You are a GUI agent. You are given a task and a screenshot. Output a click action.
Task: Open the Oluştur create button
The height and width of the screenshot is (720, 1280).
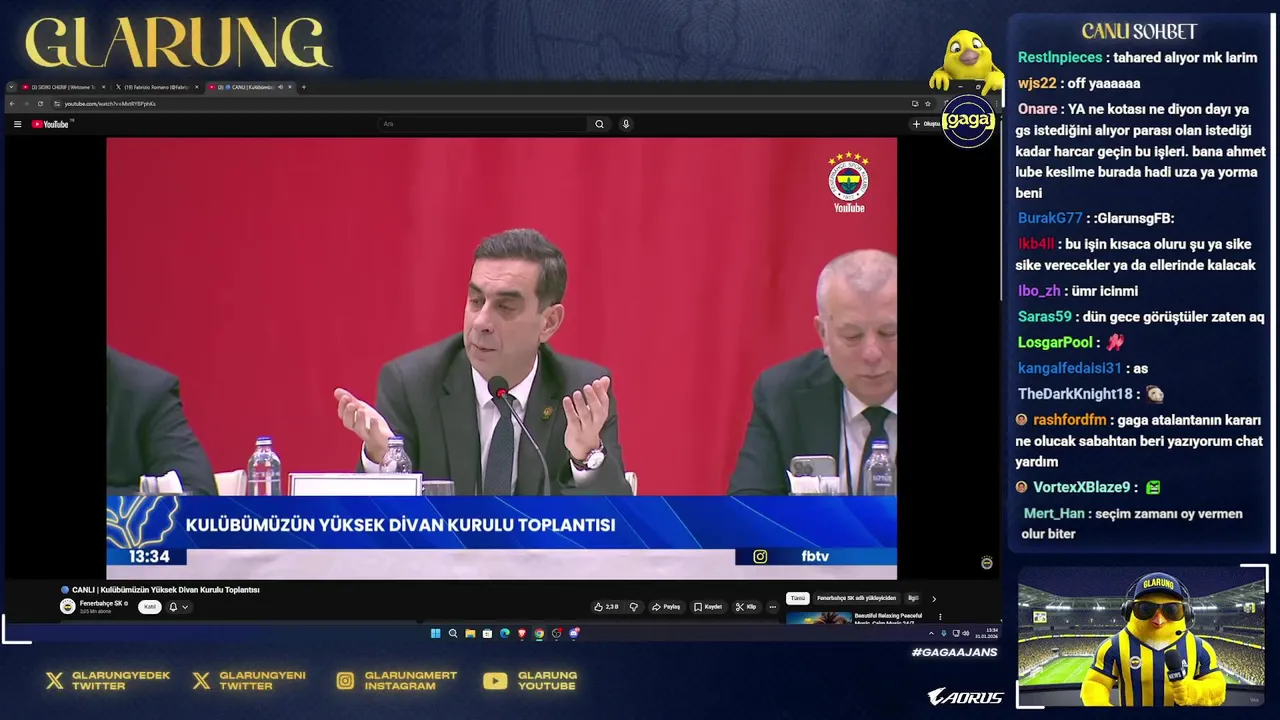click(926, 124)
